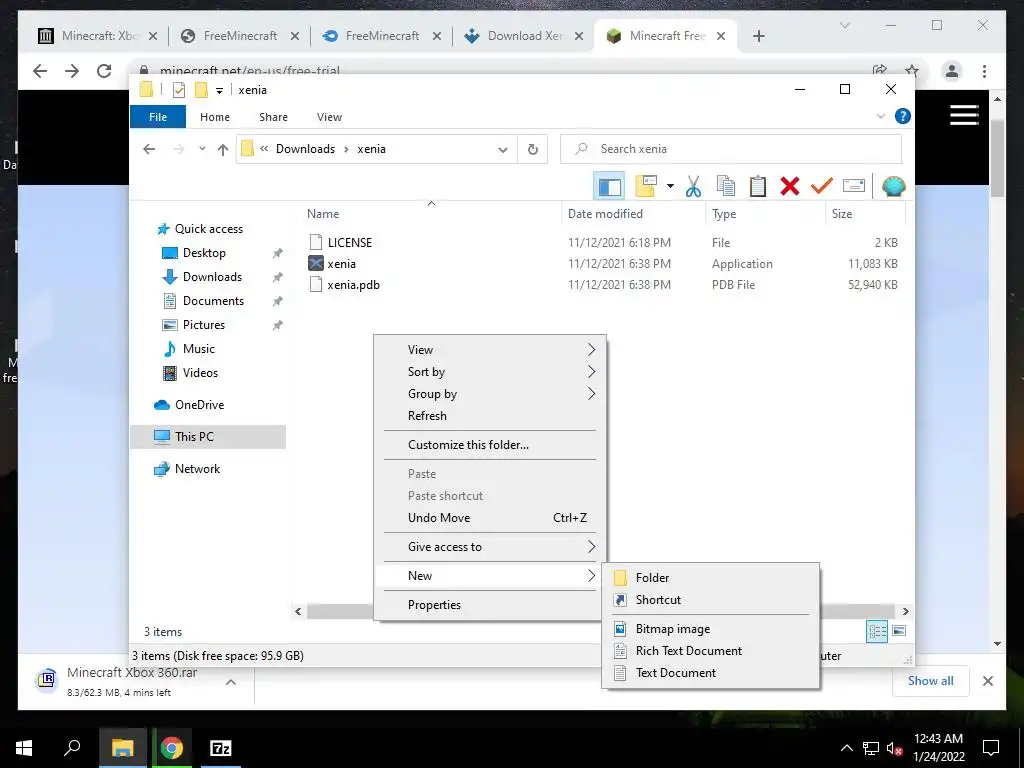Select Network in navigation pane
The height and width of the screenshot is (768, 1024).
point(197,469)
